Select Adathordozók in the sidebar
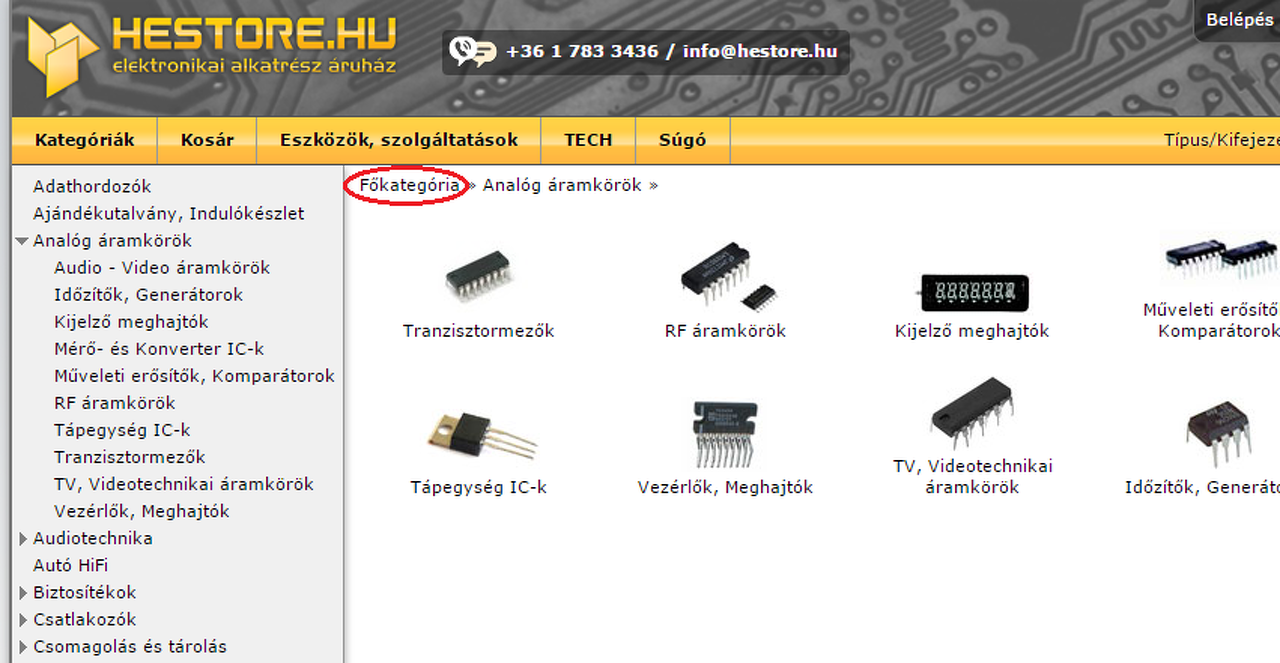Viewport: 1280px width, 663px height. (92, 187)
